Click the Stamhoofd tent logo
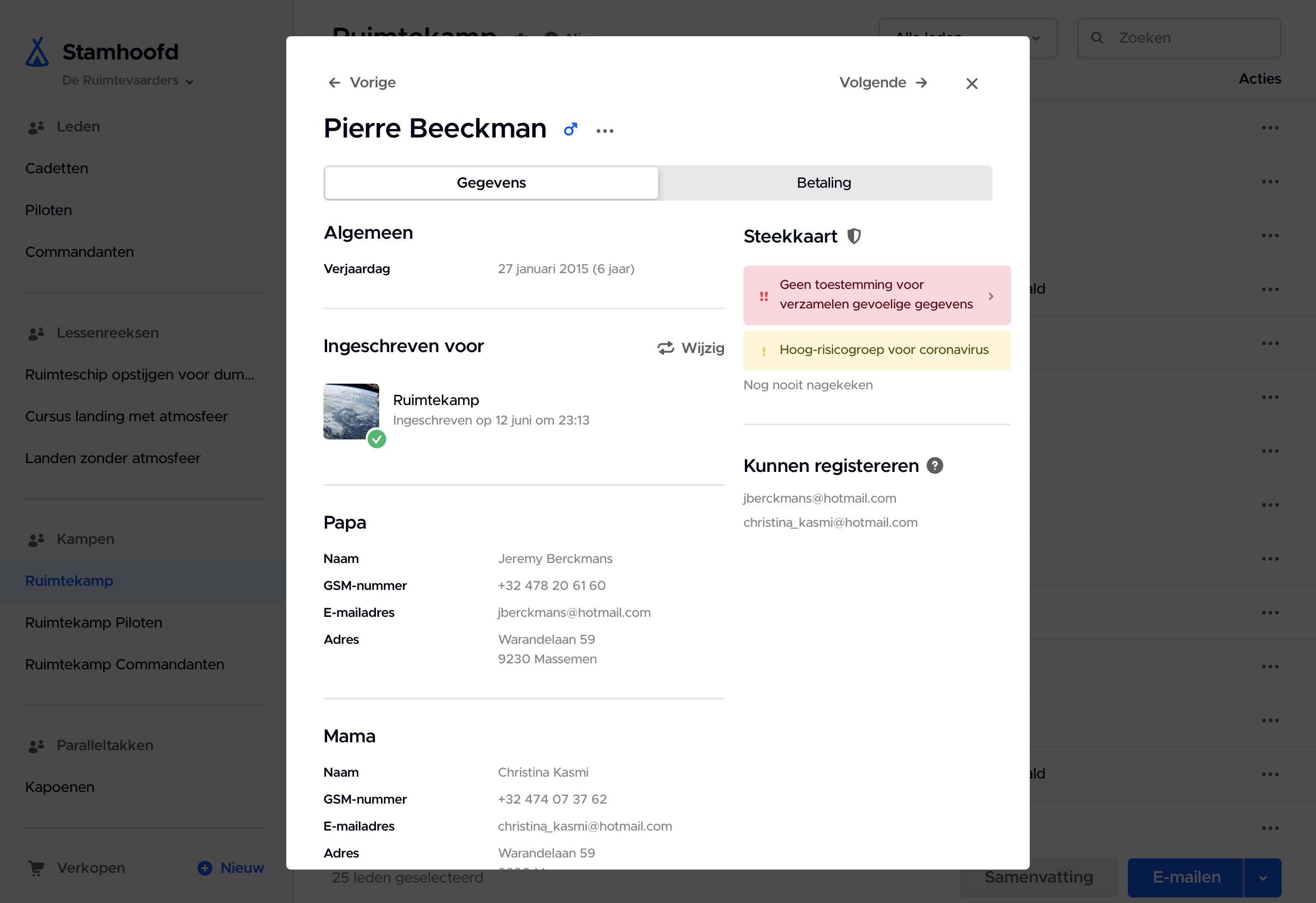 point(37,52)
